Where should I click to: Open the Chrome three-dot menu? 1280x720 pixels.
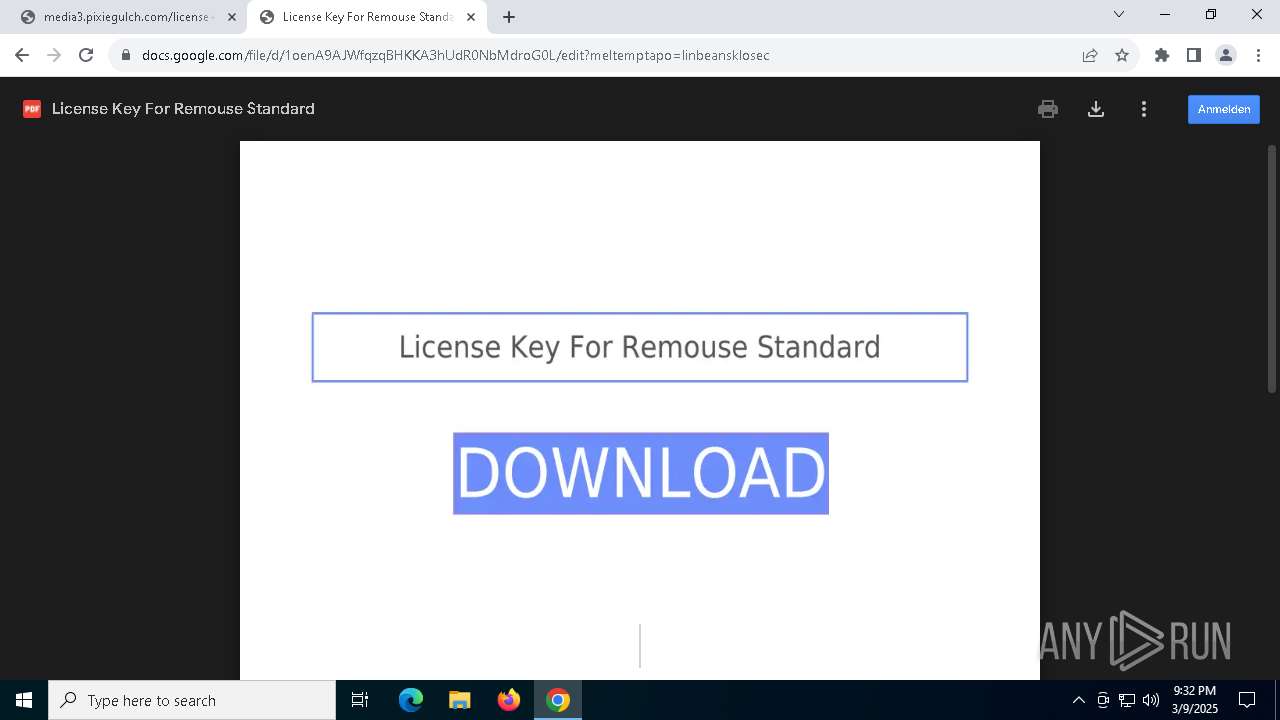(x=1257, y=55)
